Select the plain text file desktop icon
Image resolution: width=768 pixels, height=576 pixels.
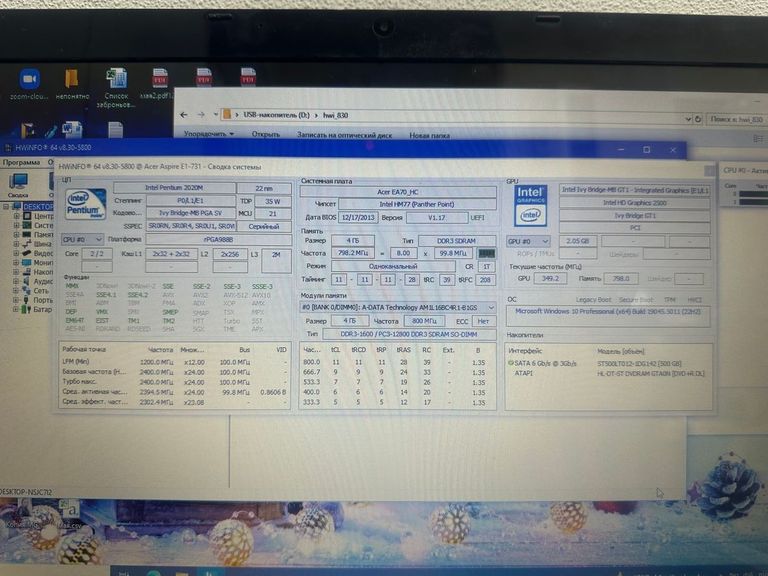click(x=116, y=130)
